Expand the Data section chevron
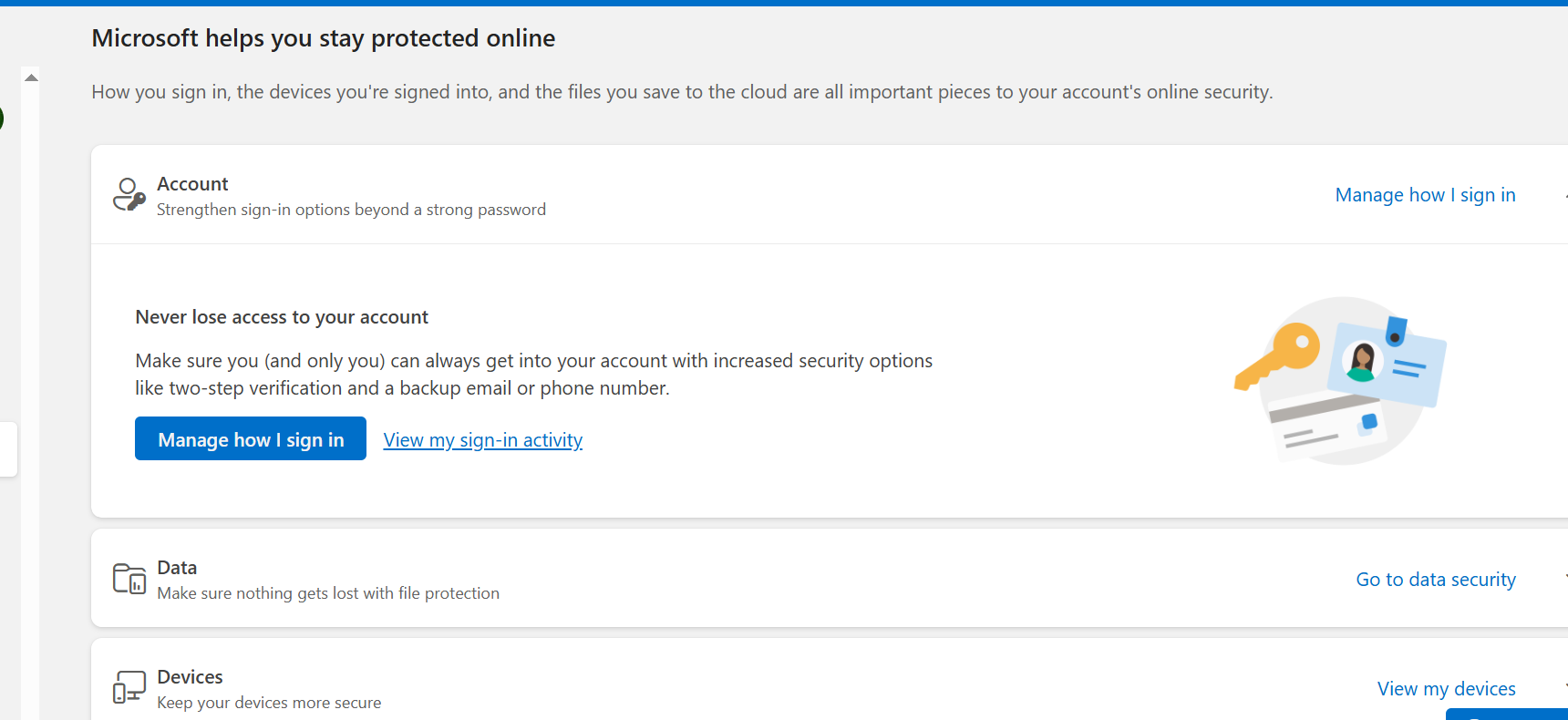 (1564, 579)
